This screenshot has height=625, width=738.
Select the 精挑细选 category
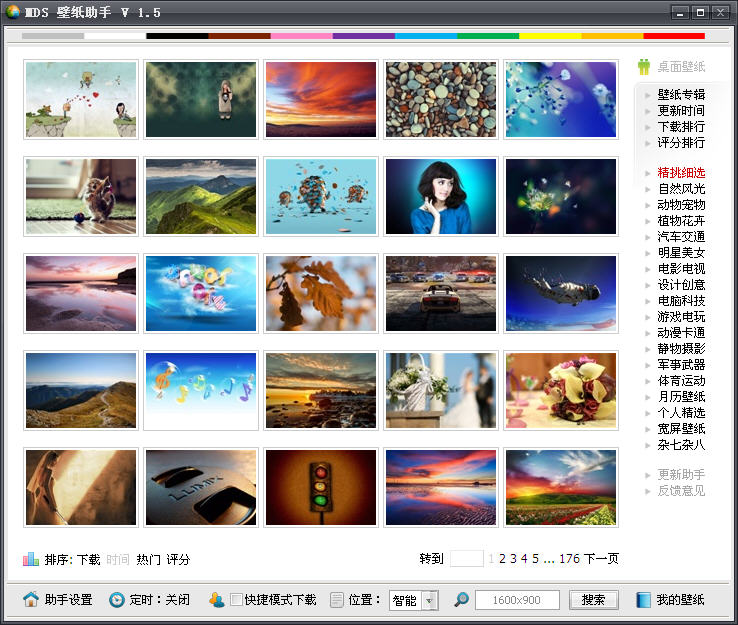(x=681, y=173)
